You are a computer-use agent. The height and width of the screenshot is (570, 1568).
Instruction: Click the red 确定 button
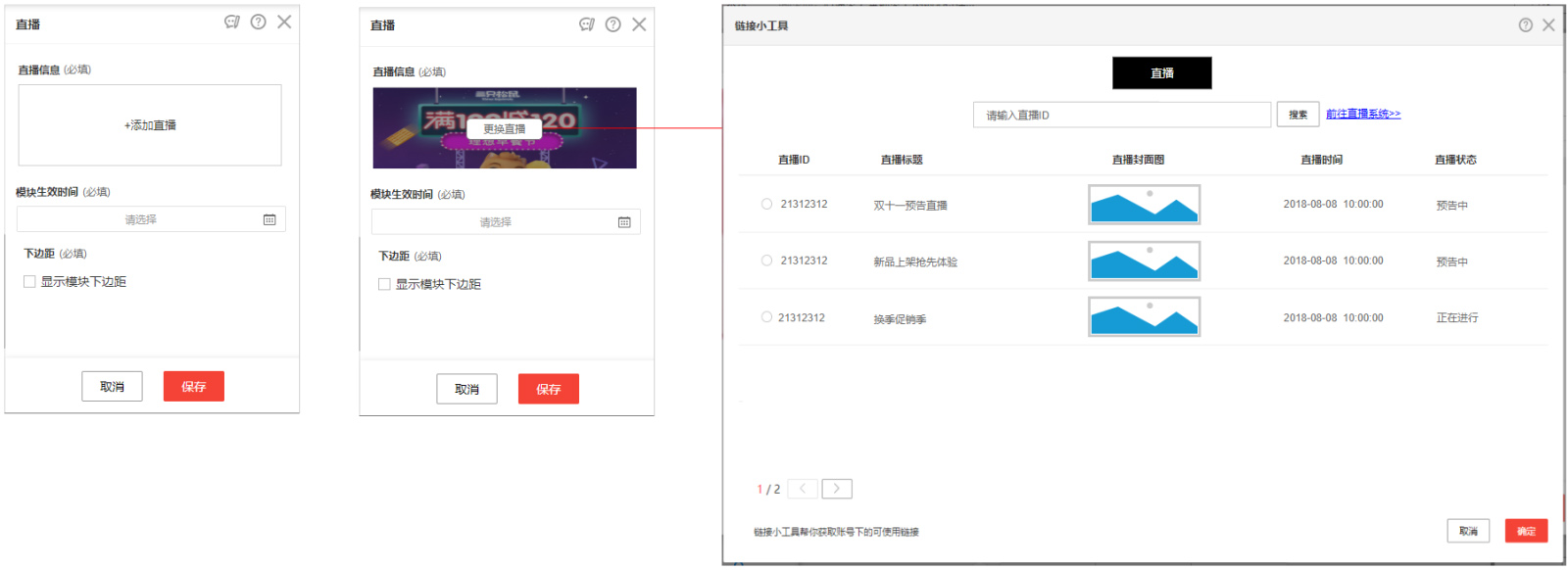tap(1526, 531)
